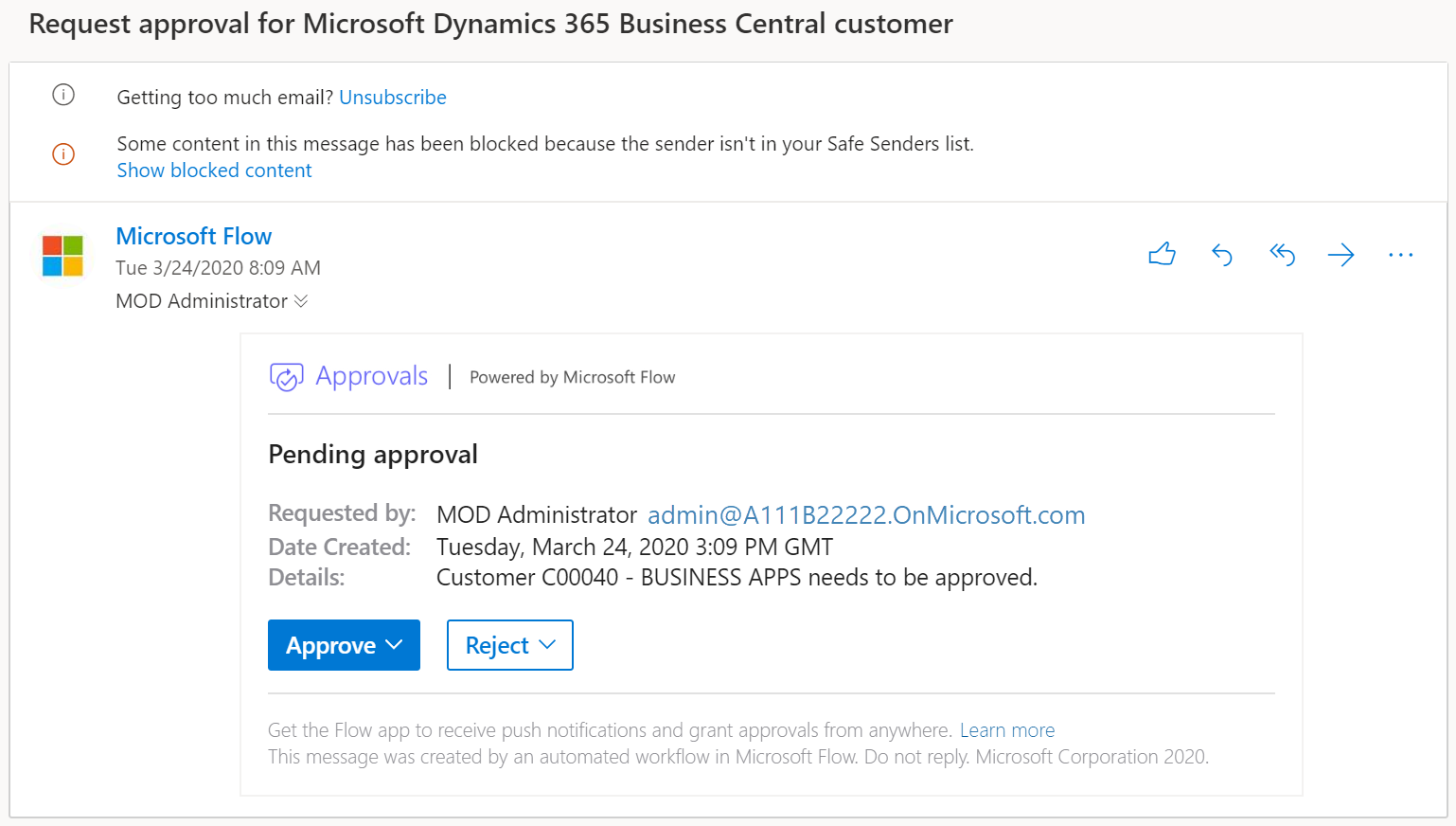
Task: Click the Date Created value Tuesday, March 24, 2020
Action: point(634,548)
